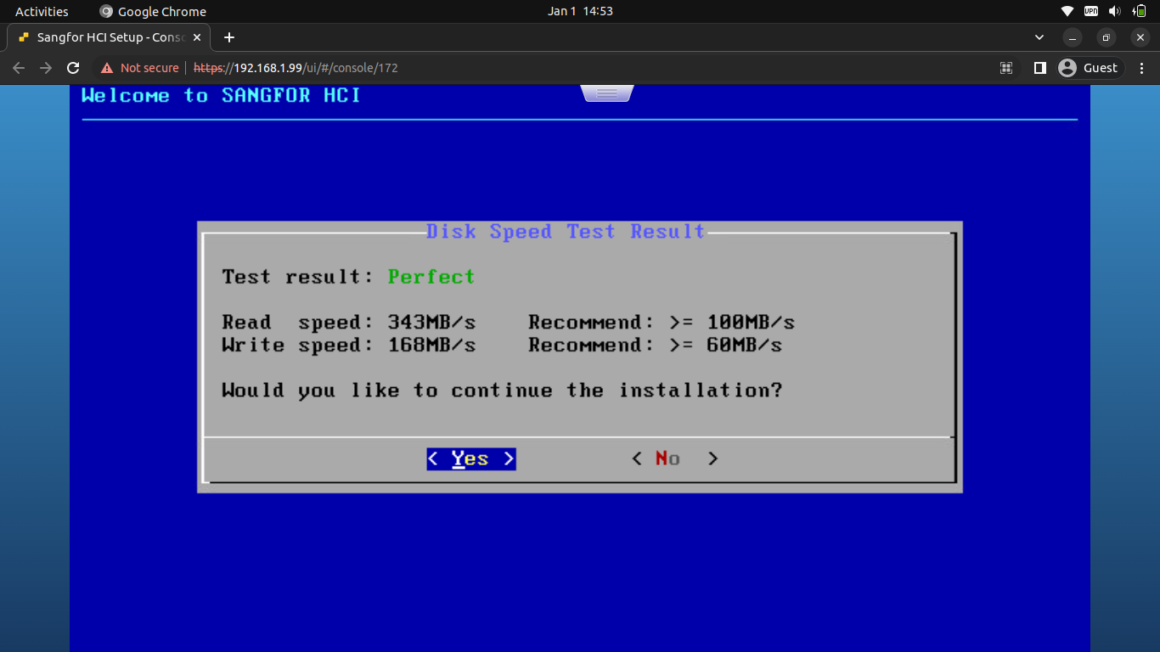Open Chrome's three-dot menu
This screenshot has width=1160, height=652.
[1141, 68]
